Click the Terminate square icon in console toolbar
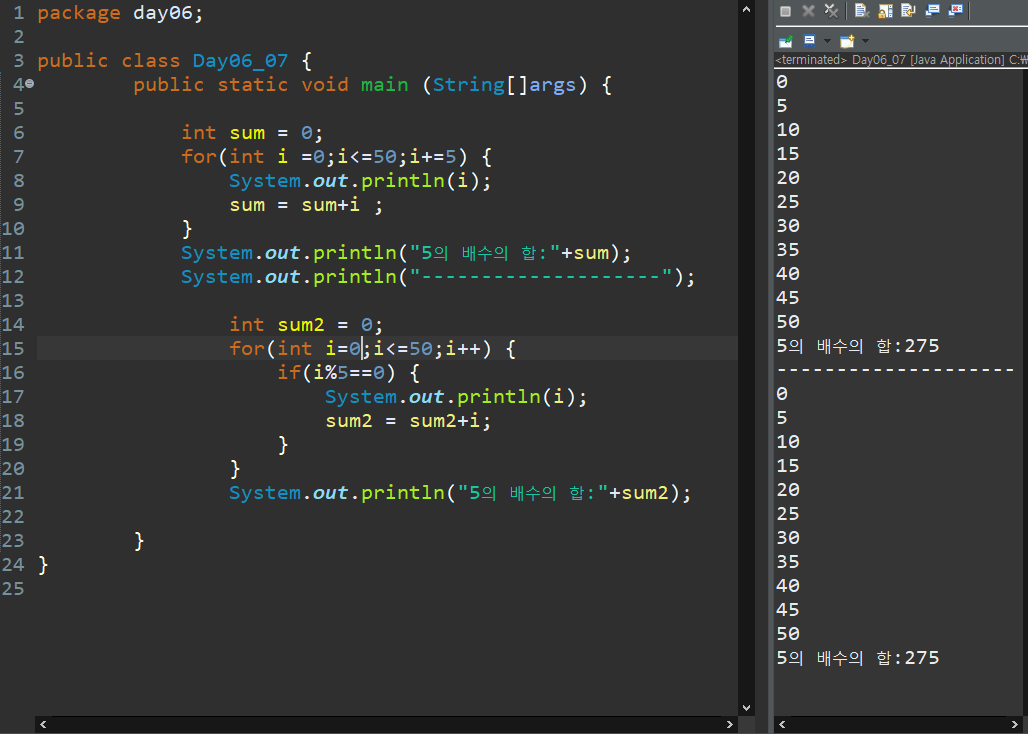Image resolution: width=1028 pixels, height=734 pixels. coord(785,11)
